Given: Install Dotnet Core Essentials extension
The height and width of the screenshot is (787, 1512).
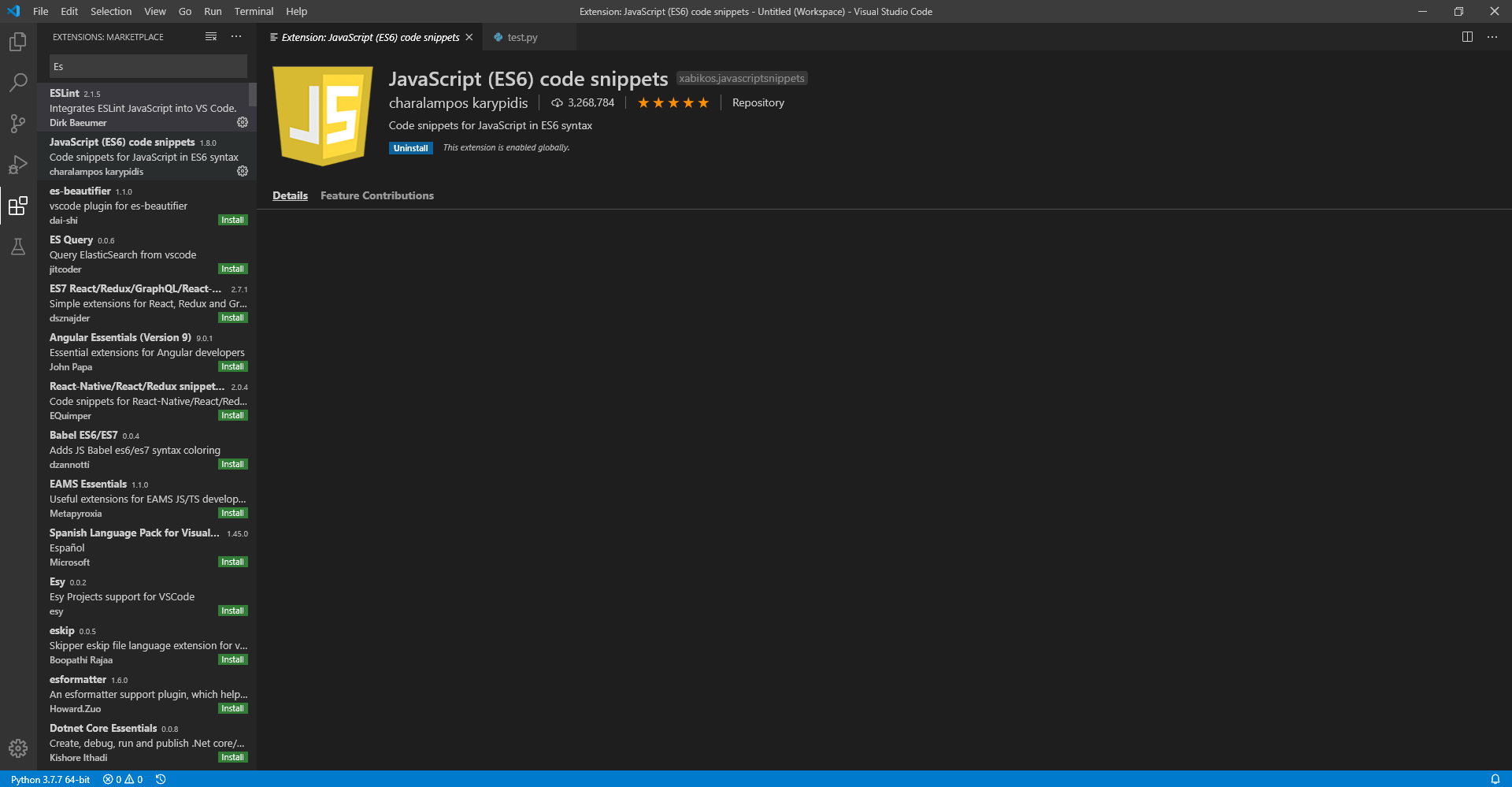Looking at the screenshot, I should pyautogui.click(x=232, y=758).
